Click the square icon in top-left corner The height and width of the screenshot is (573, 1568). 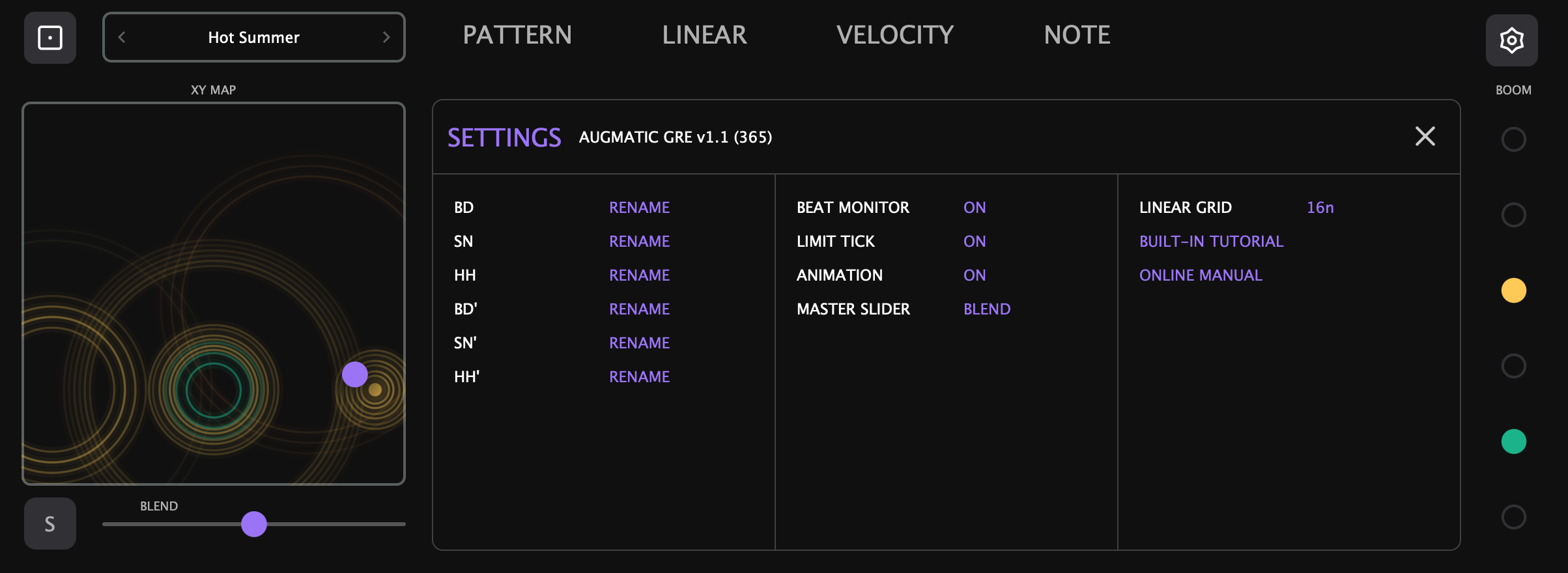pos(50,38)
